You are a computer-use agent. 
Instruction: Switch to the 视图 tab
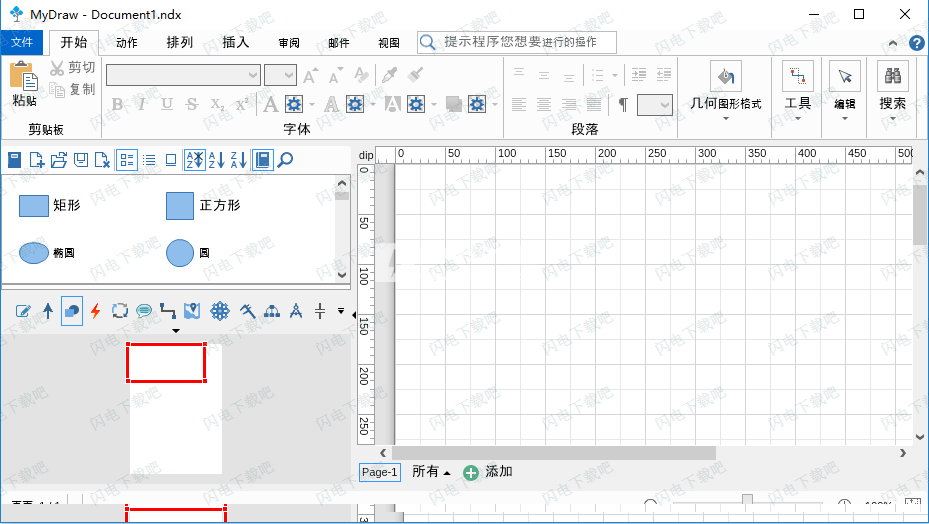click(389, 43)
